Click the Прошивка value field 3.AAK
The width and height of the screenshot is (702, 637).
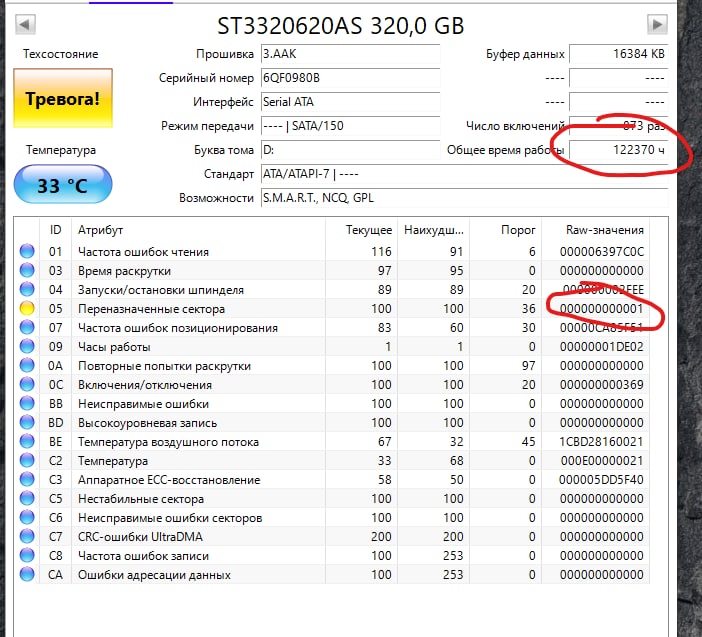[x=348, y=54]
